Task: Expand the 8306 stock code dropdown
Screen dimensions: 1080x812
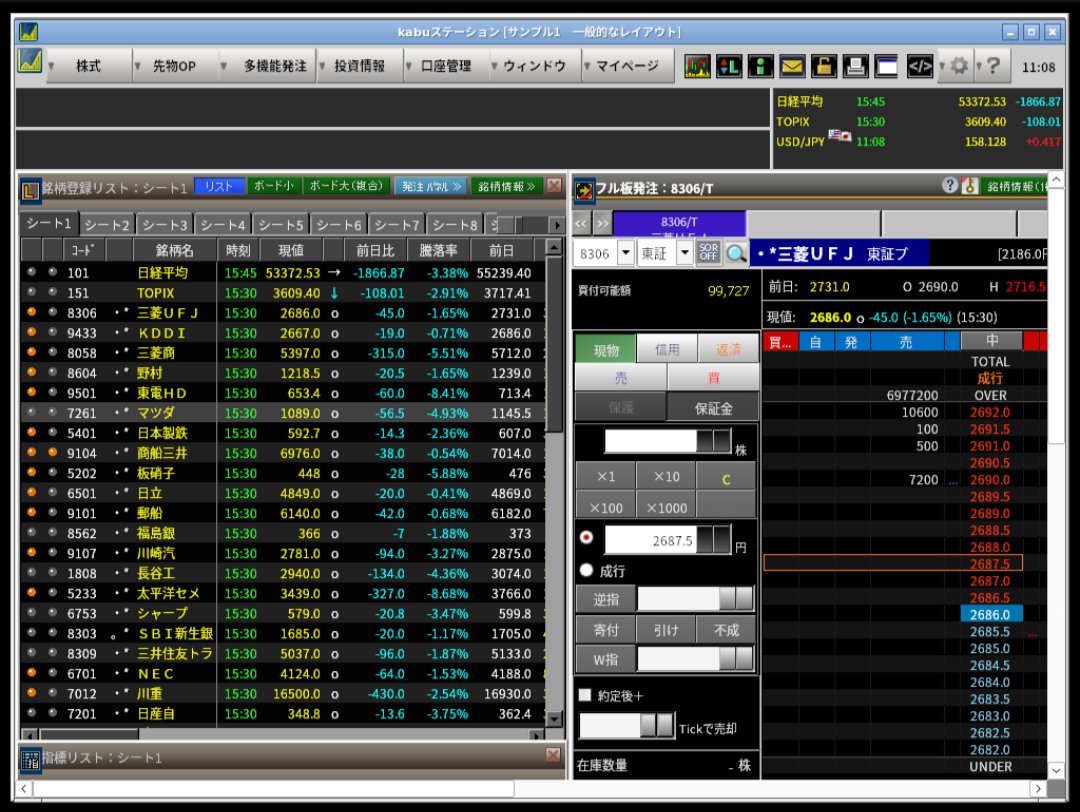Action: tap(625, 253)
